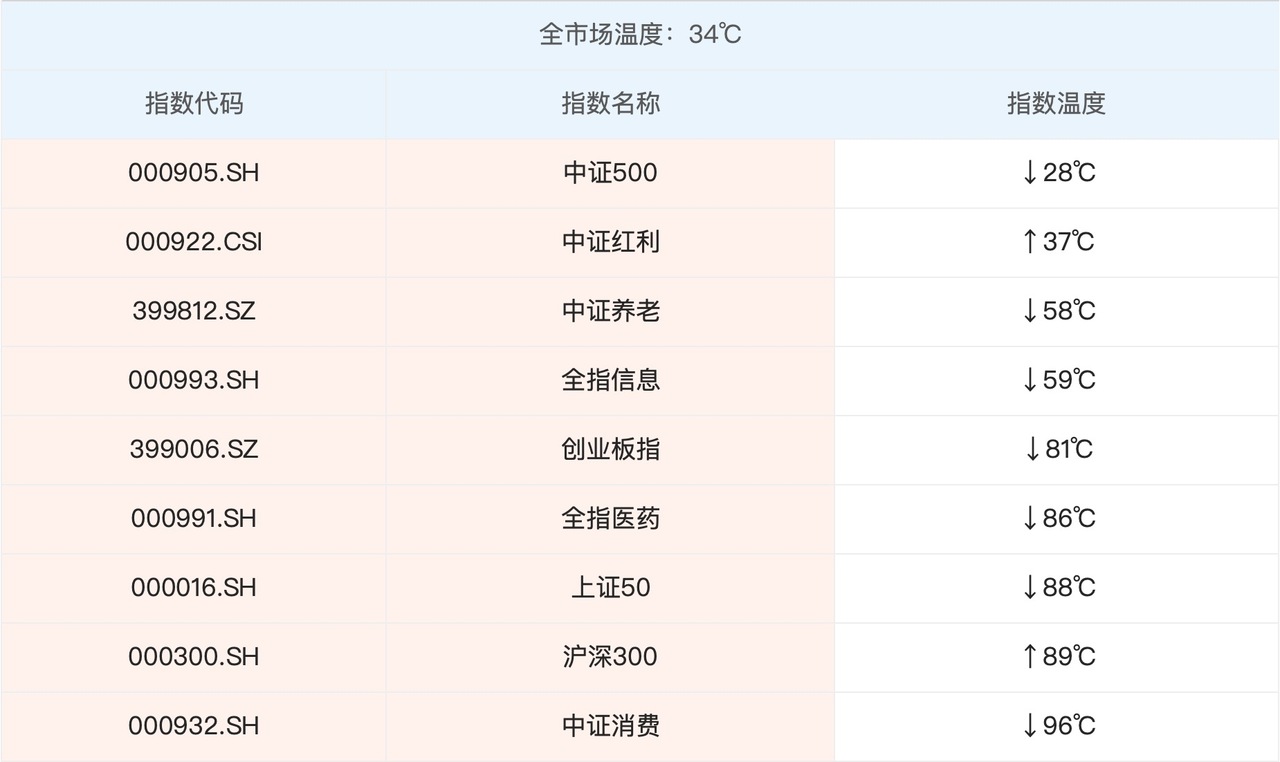Click the 指数名称 column header
This screenshot has height=762, width=1280.
tap(610, 103)
